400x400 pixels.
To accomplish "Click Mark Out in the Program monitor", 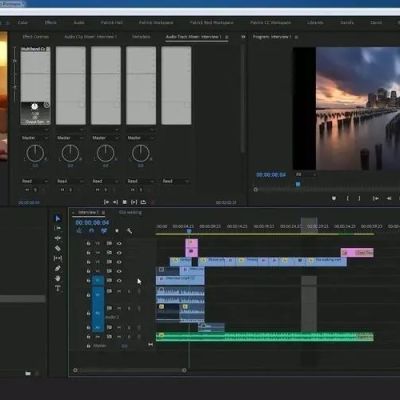I will tap(359, 198).
